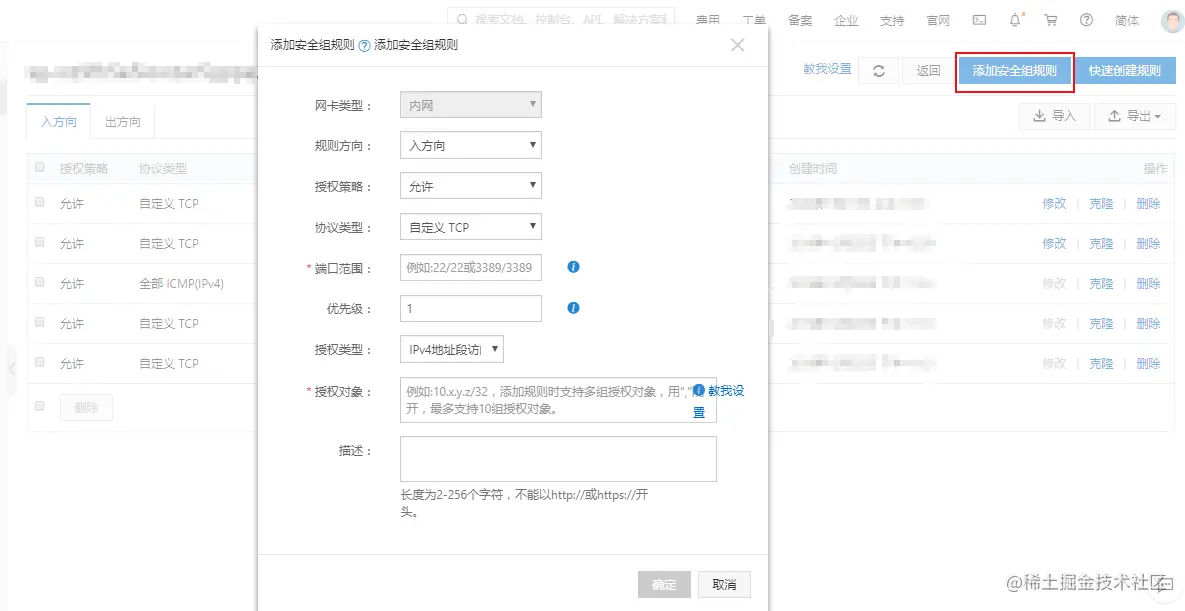The image size is (1185, 611).
Task: Open the notification bell icon in top bar
Action: 1014,20
